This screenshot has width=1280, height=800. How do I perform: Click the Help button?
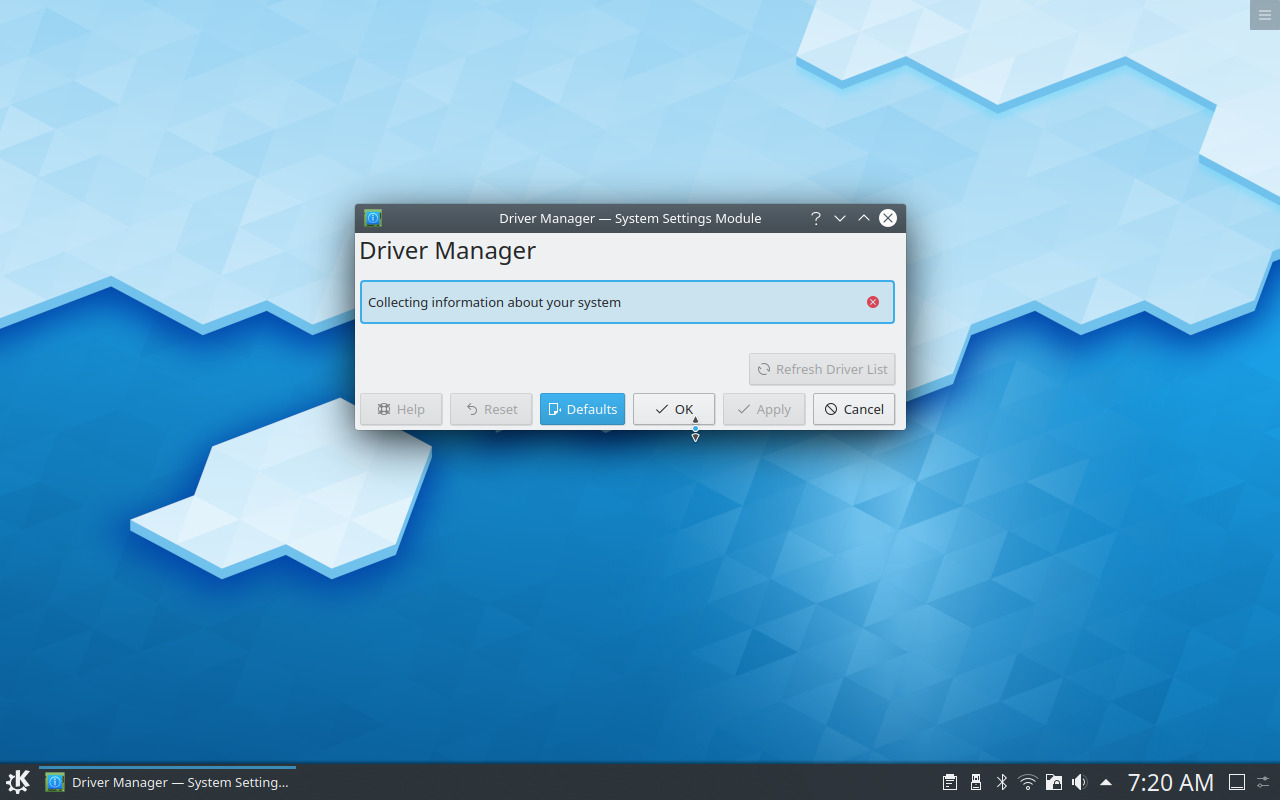(401, 409)
